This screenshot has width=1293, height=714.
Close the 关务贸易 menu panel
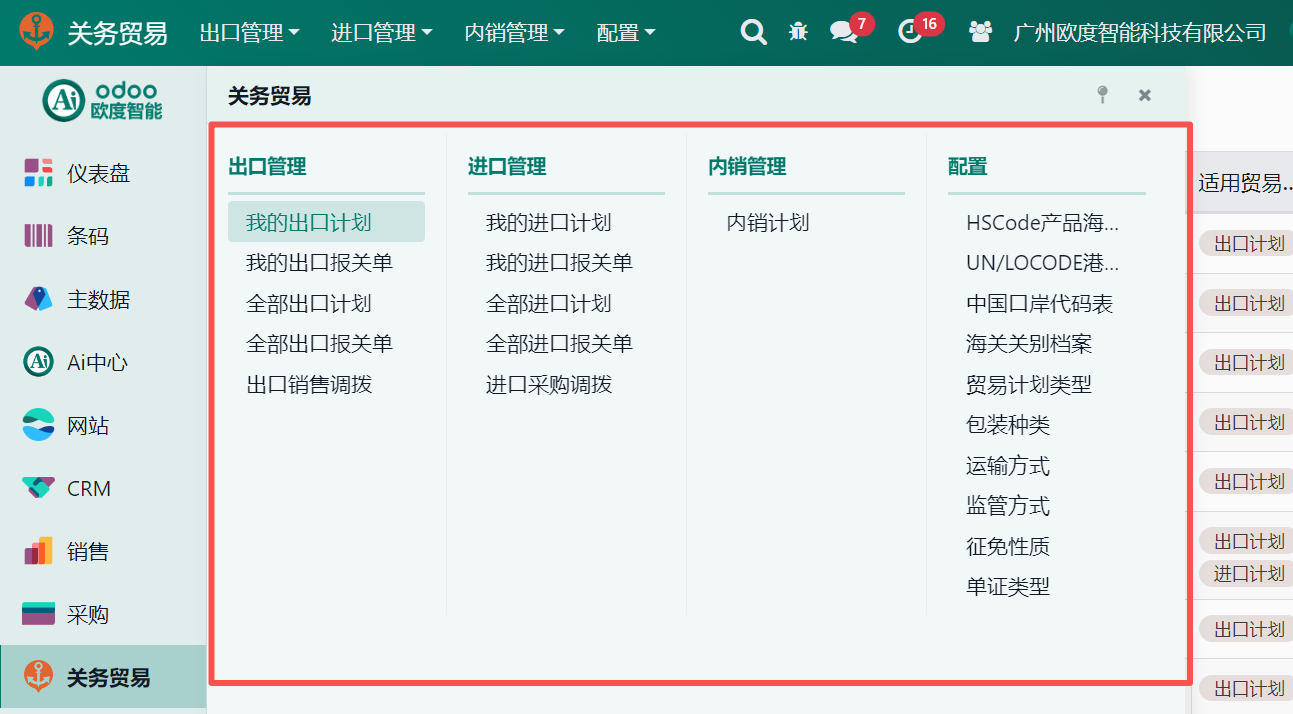1145,95
